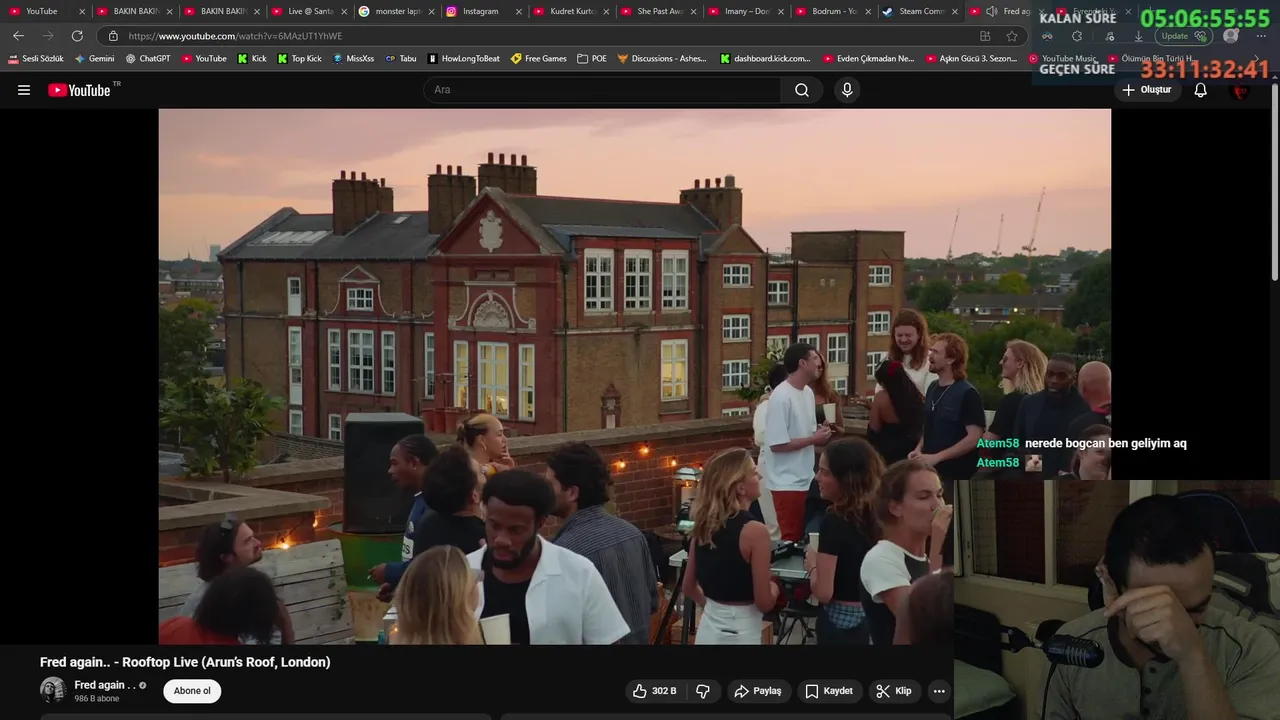The width and height of the screenshot is (1280, 720).
Task: Open the browser three-dot settings menu
Action: [1260, 36]
